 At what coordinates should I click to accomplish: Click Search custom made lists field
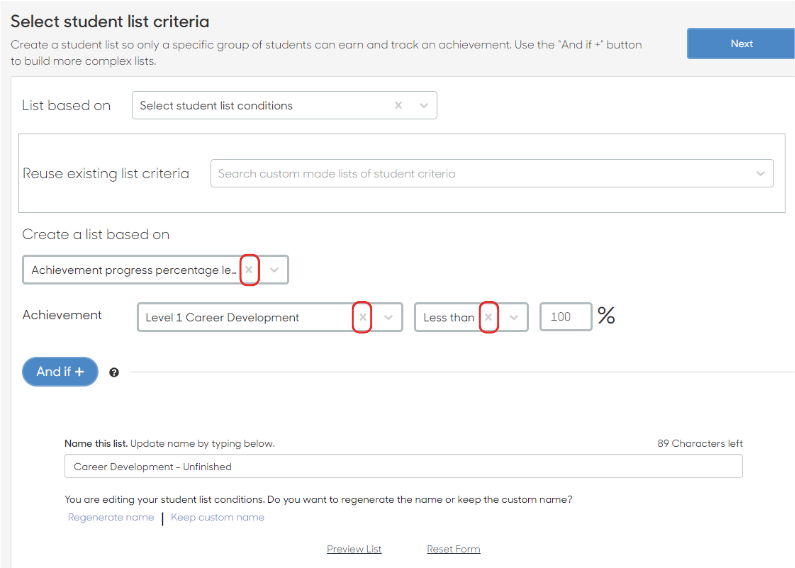click(x=492, y=173)
